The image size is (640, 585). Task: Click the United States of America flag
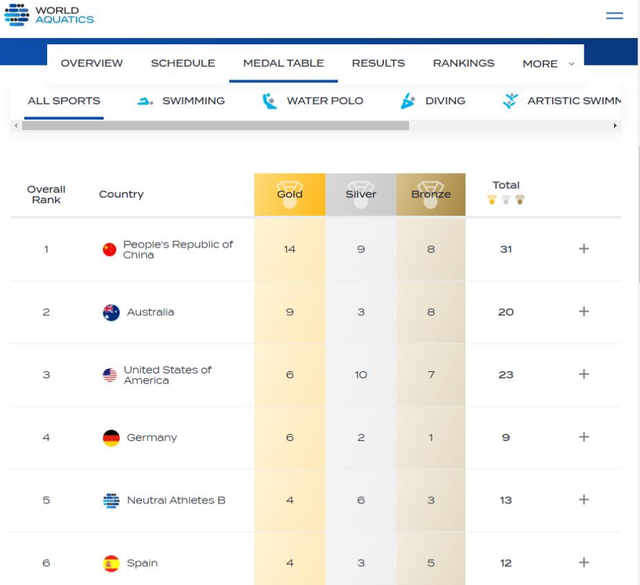(x=110, y=375)
